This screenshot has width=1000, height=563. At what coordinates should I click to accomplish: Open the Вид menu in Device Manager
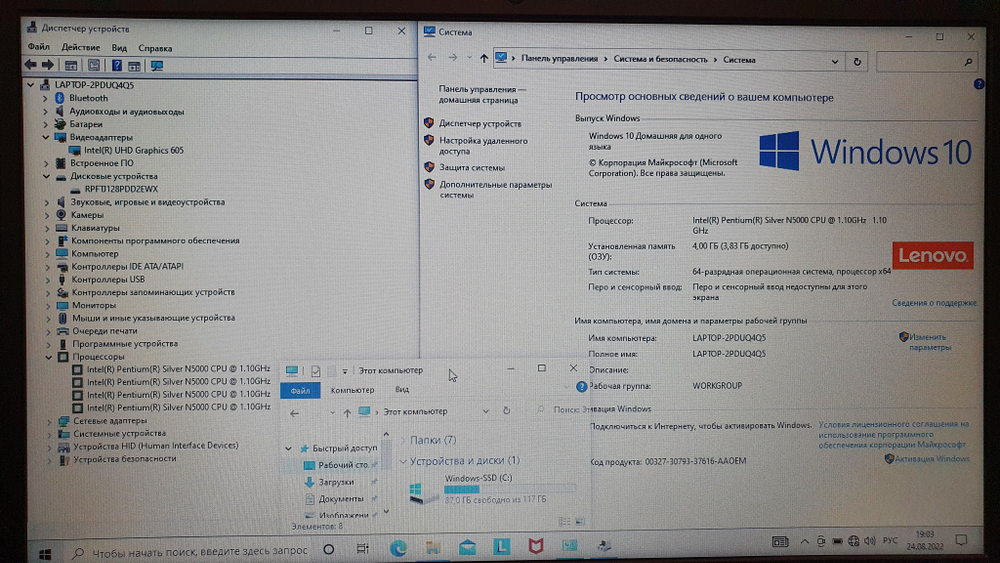(119, 48)
